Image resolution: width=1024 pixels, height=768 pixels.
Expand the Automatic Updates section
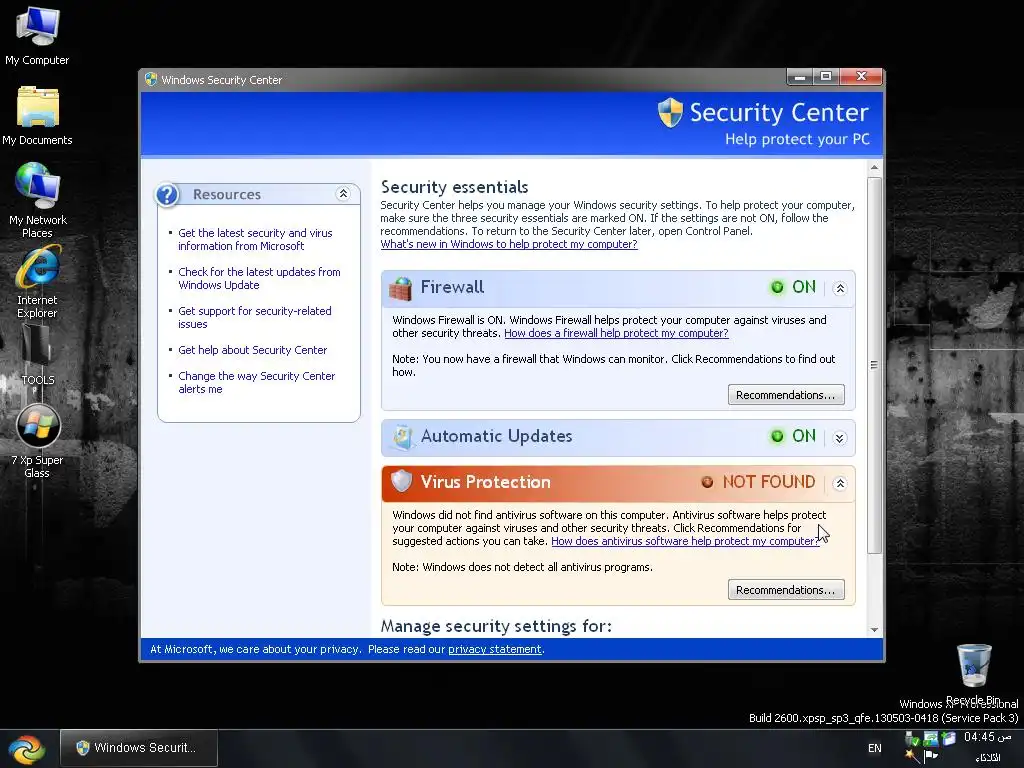point(840,438)
